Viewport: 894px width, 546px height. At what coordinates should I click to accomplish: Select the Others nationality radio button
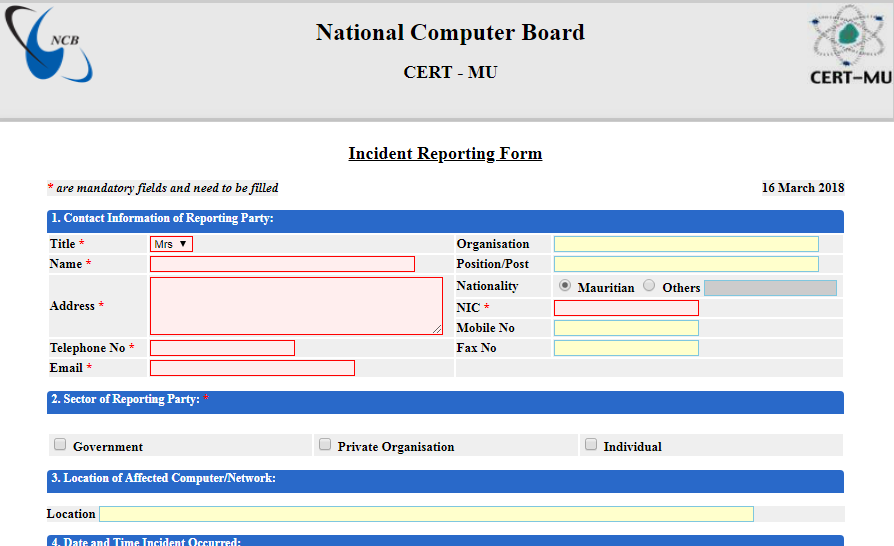tap(649, 286)
